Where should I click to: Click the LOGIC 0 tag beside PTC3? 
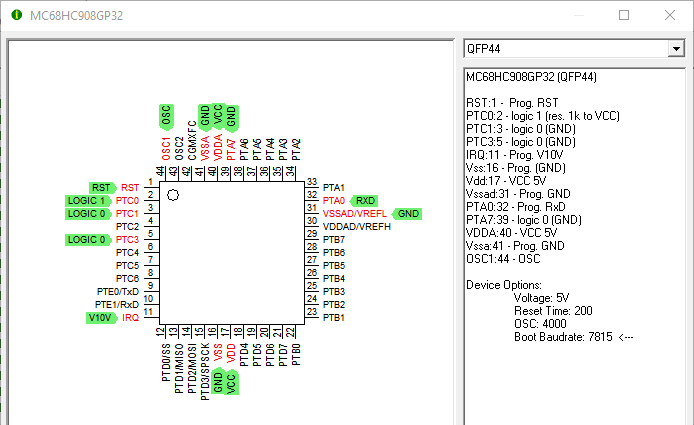[x=88, y=240]
